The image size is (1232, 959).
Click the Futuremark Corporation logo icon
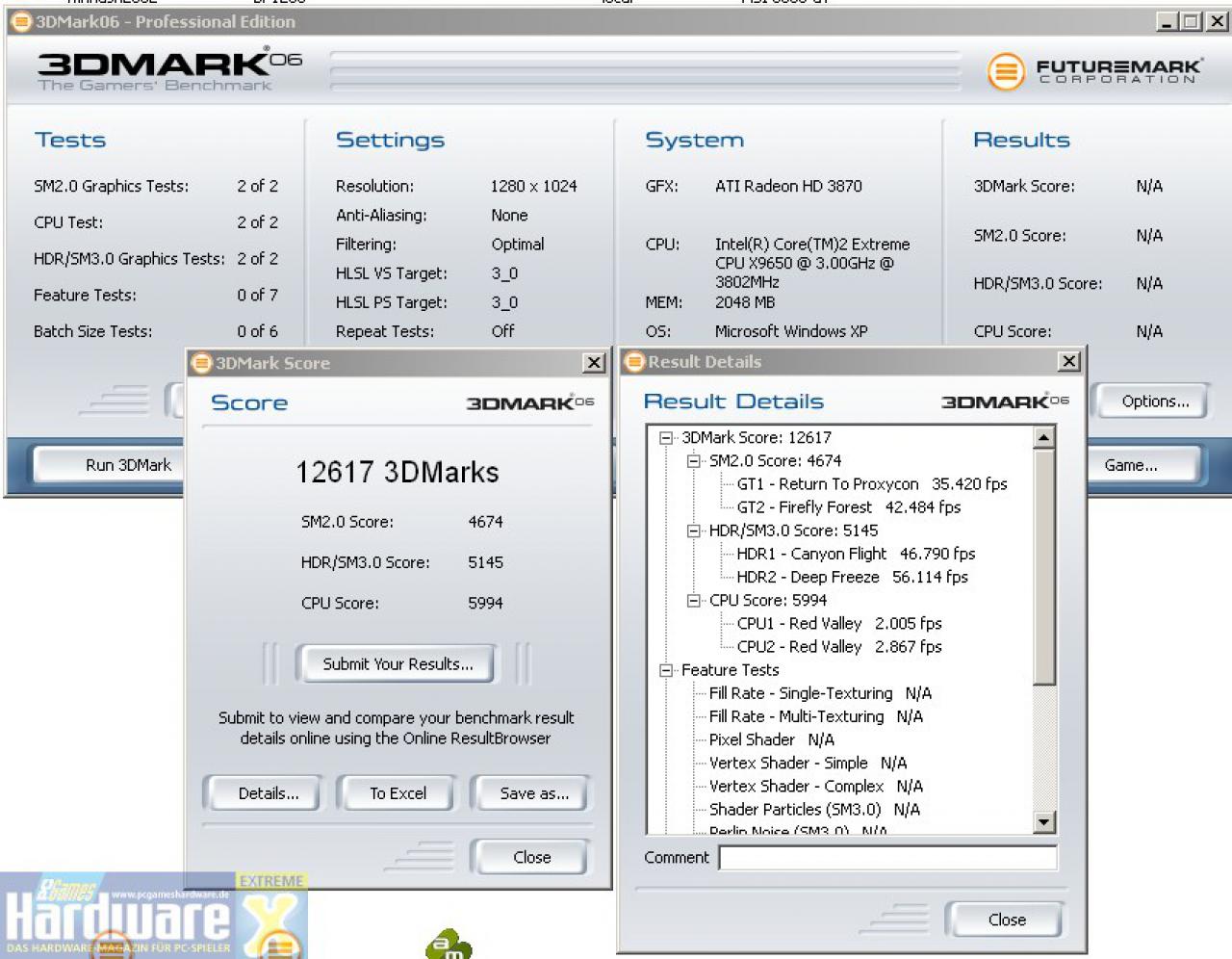[1006, 71]
